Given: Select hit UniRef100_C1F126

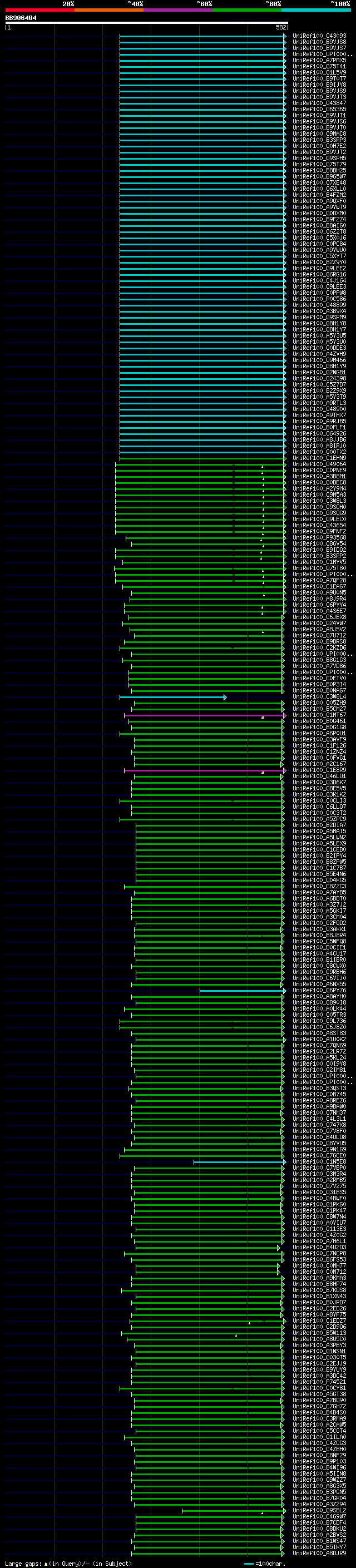Looking at the screenshot, I should (x=319, y=746).
